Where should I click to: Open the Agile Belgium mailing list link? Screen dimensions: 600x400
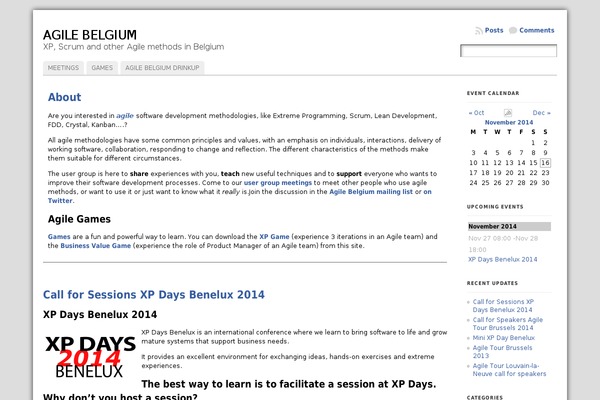point(371,191)
